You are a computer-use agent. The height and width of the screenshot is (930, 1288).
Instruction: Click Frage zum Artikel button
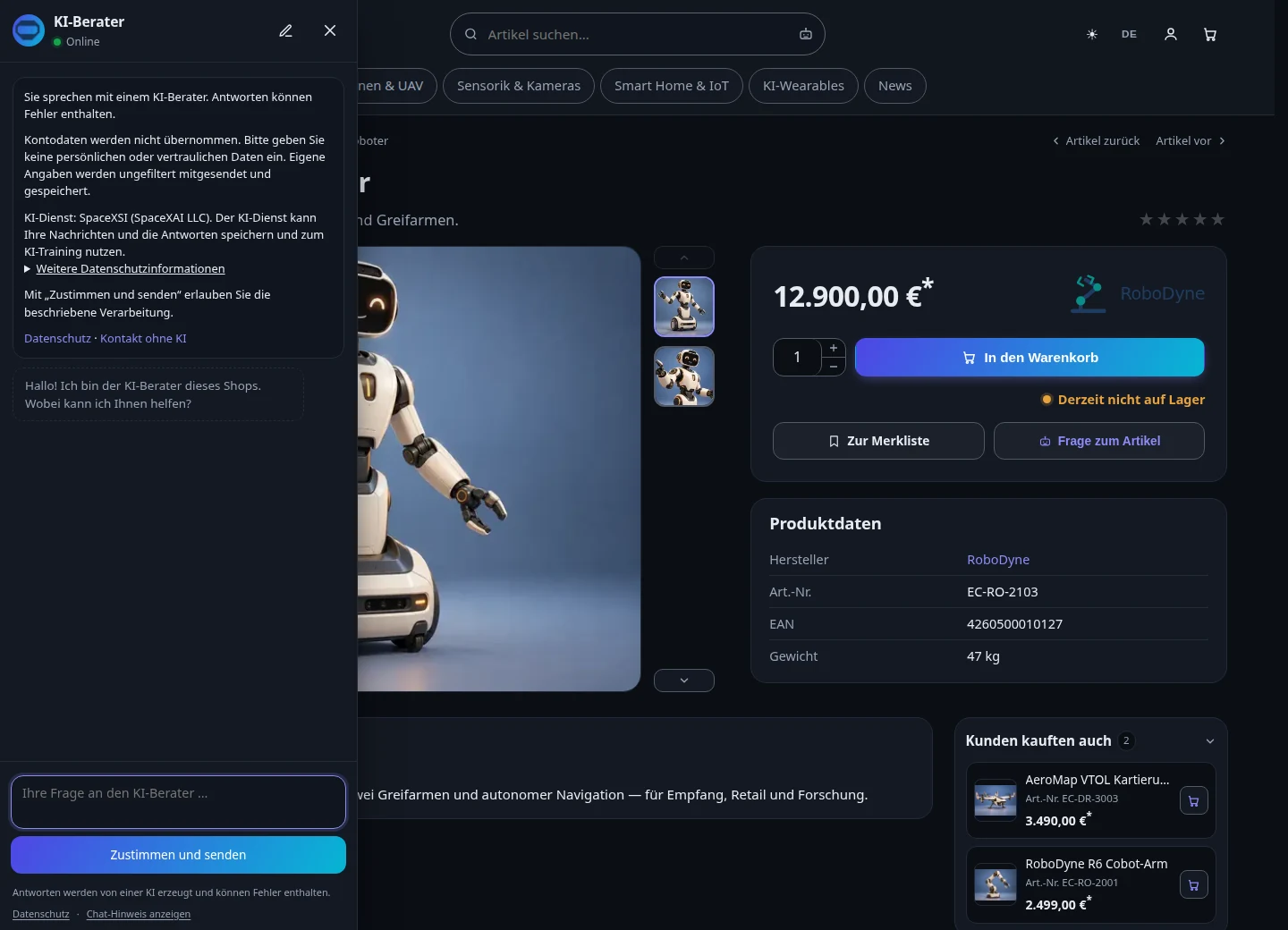coord(1099,441)
